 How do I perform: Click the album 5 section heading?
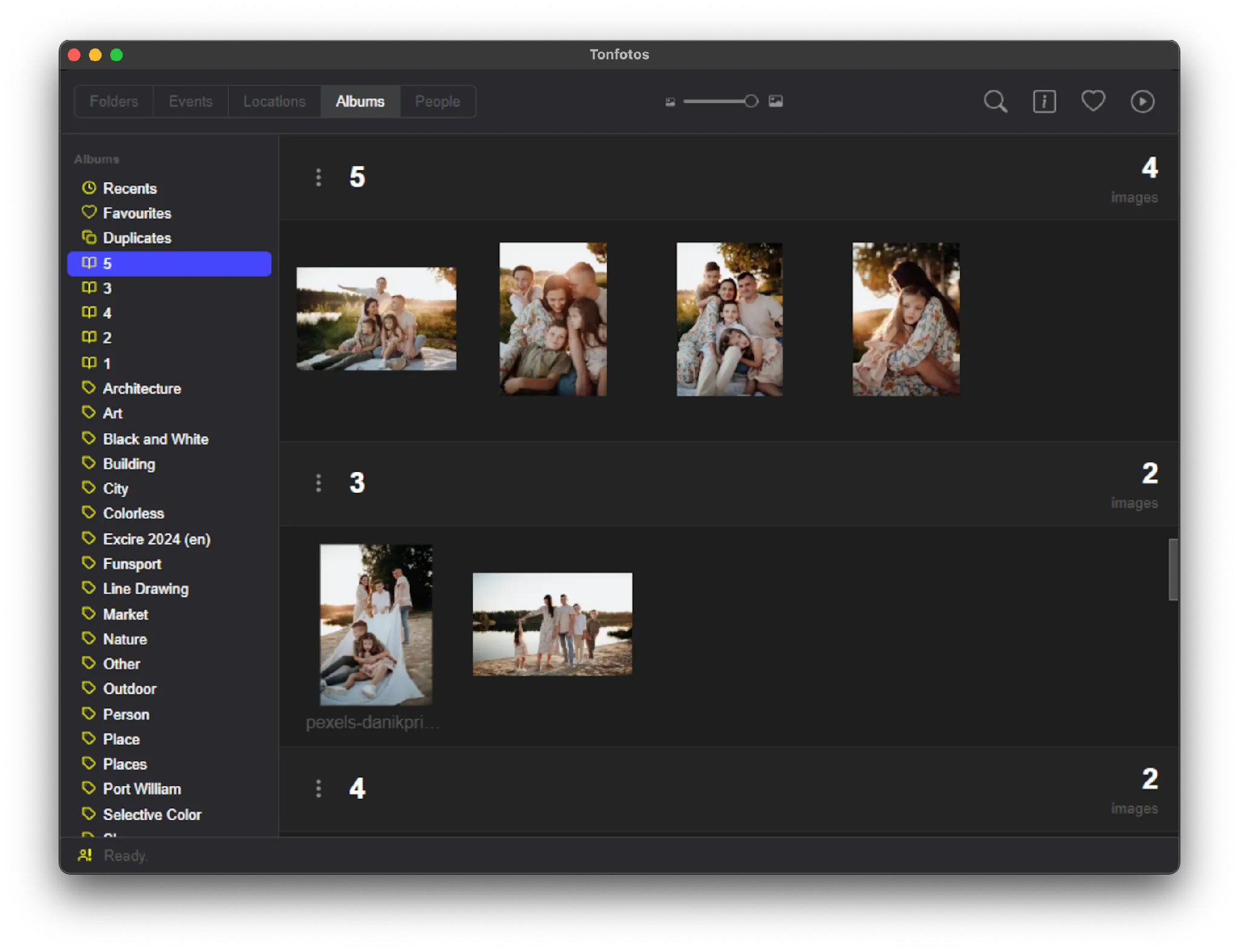tap(357, 177)
